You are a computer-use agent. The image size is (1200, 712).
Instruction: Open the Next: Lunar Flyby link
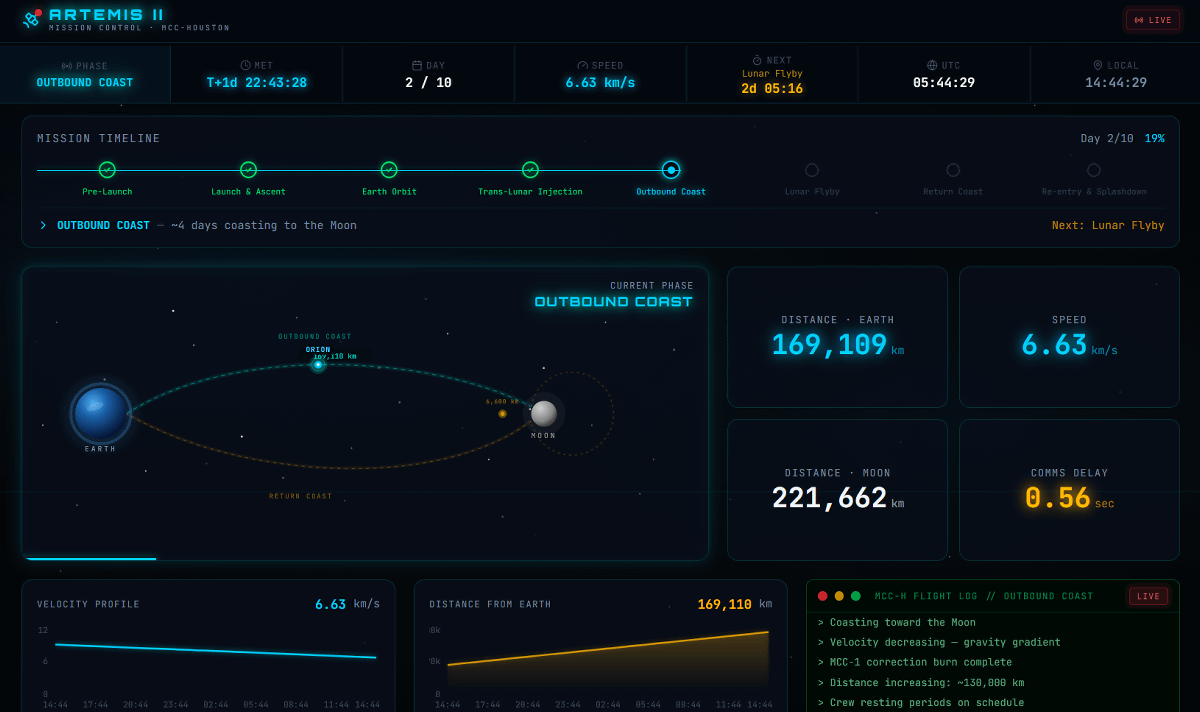coord(1107,226)
